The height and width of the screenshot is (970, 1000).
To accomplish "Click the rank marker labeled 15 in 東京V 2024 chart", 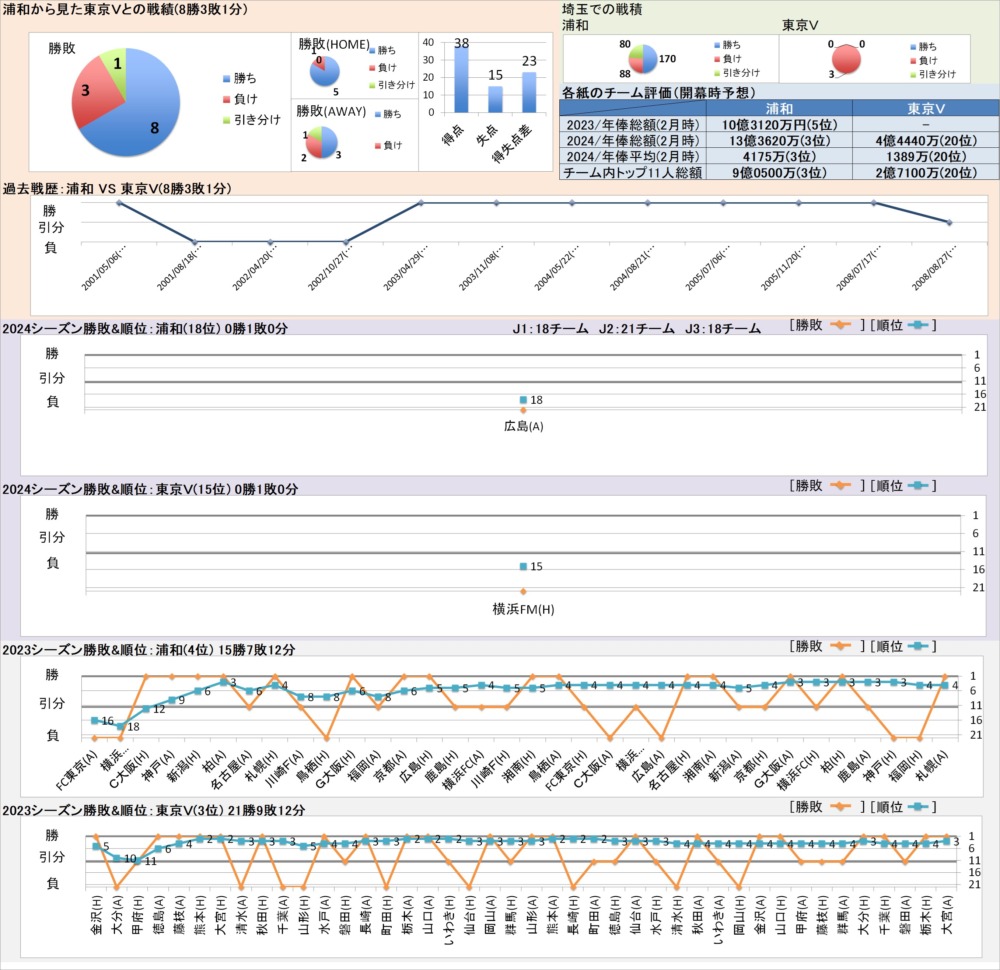I will pyautogui.click(x=524, y=566).
